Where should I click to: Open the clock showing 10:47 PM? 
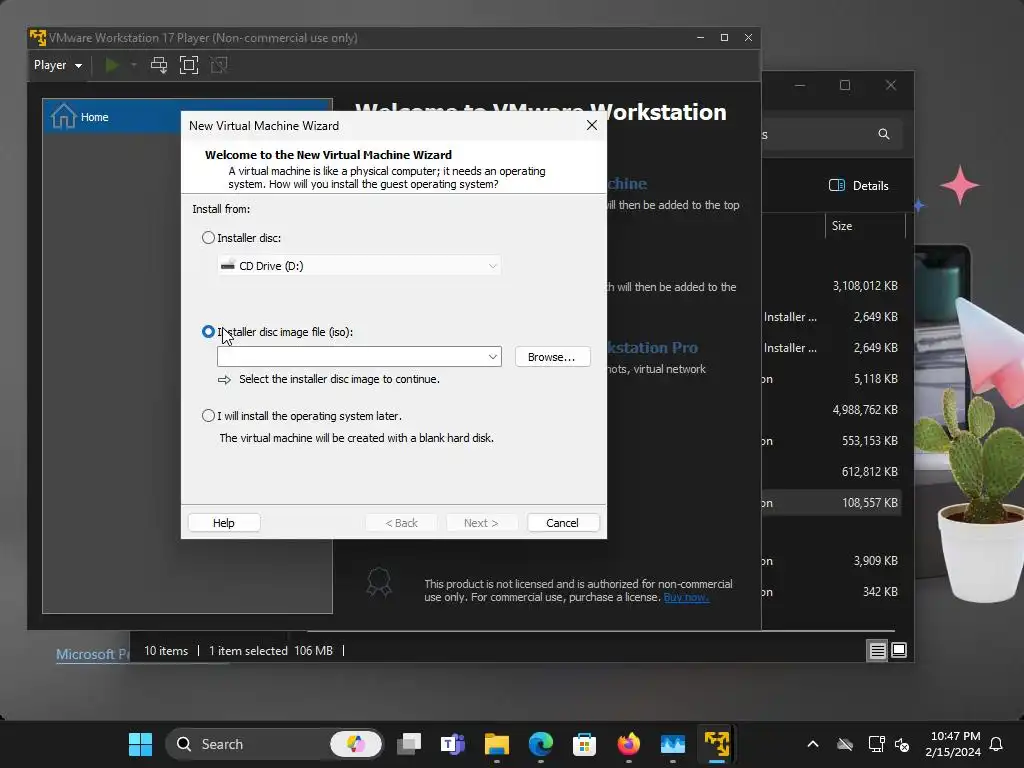point(953,744)
